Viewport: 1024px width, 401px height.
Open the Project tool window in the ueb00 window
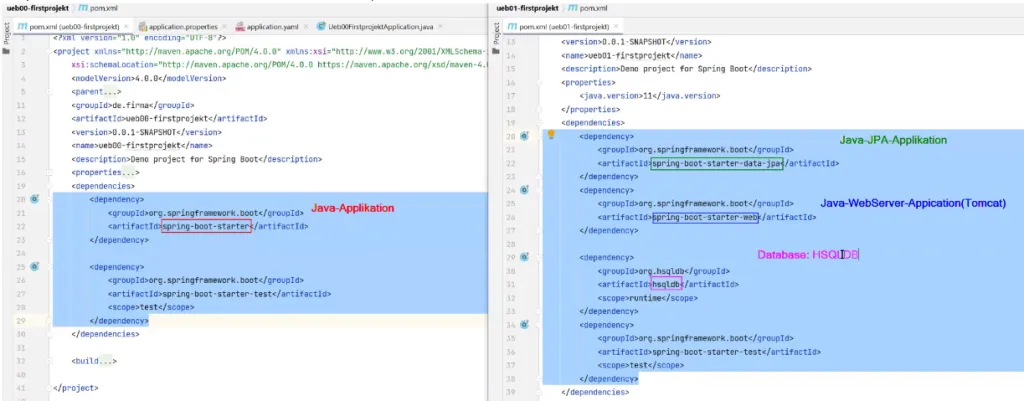pos(7,33)
